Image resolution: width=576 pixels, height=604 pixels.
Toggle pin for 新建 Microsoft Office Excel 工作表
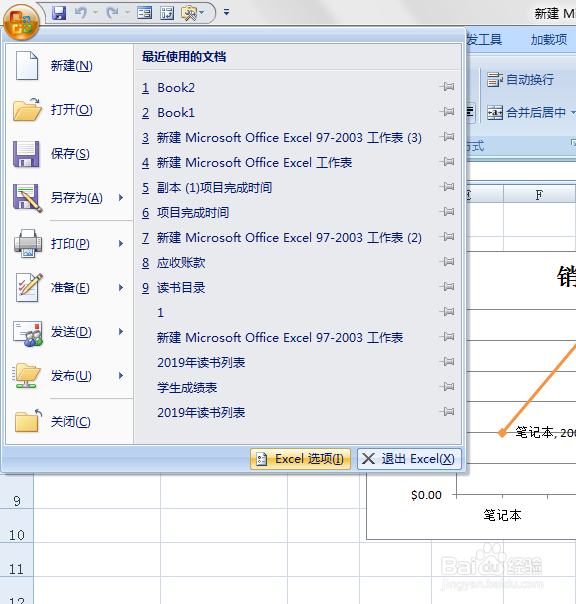447,162
